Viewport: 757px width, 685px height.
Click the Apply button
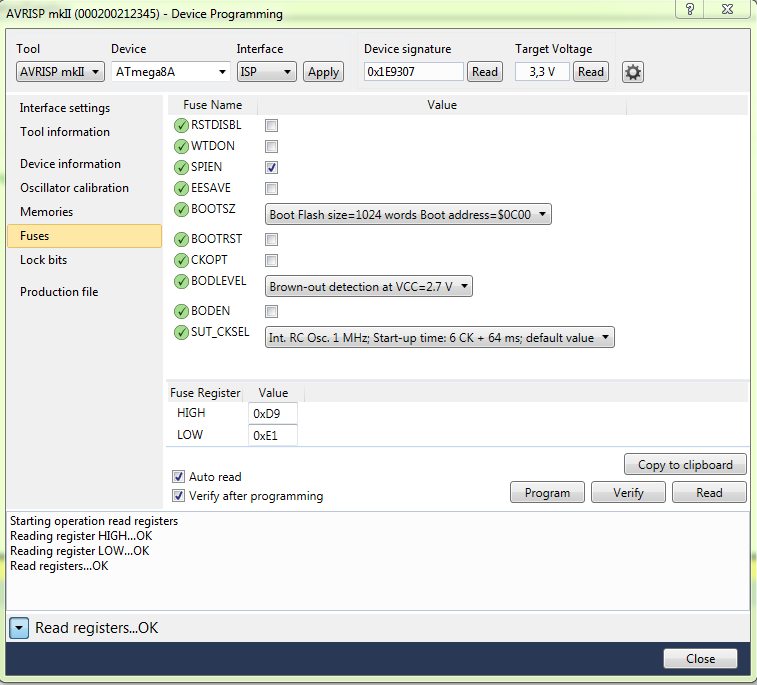(x=323, y=72)
